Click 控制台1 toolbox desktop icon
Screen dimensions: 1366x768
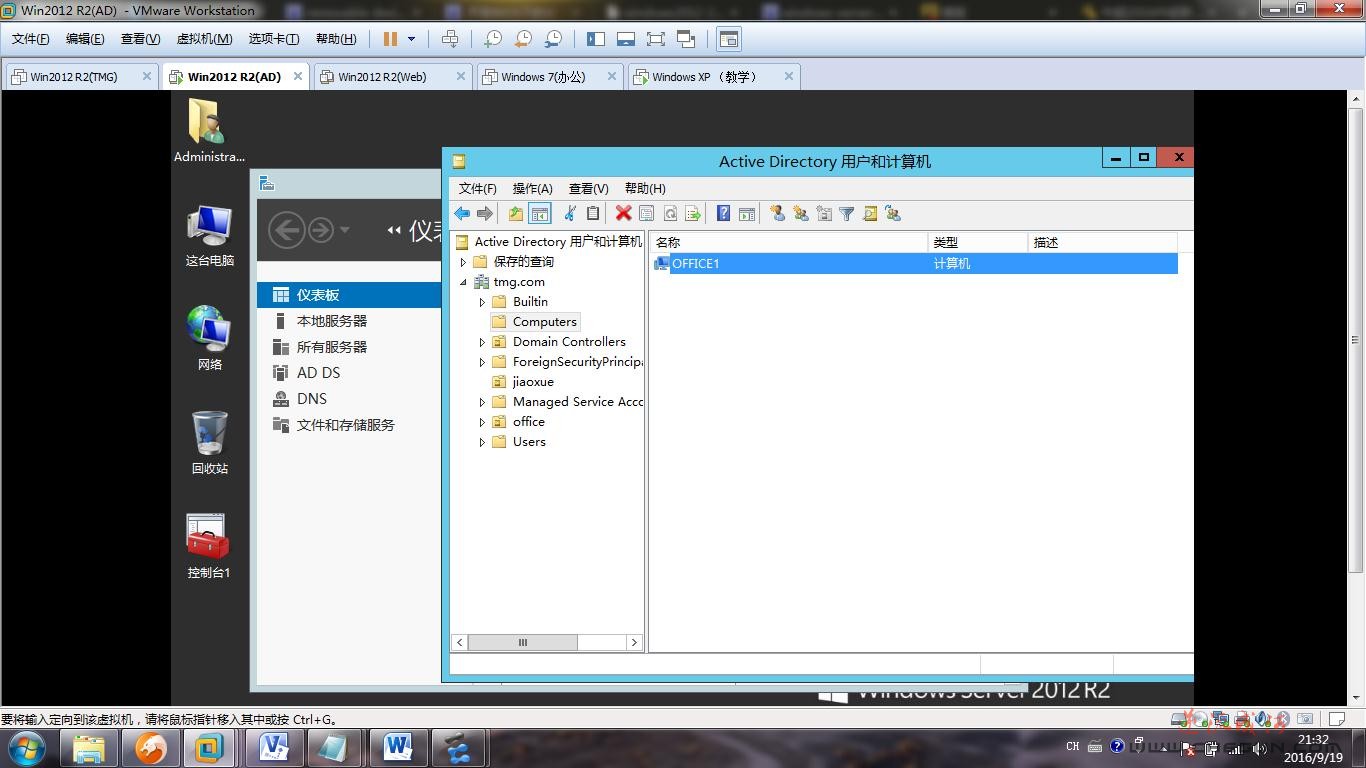(x=209, y=546)
